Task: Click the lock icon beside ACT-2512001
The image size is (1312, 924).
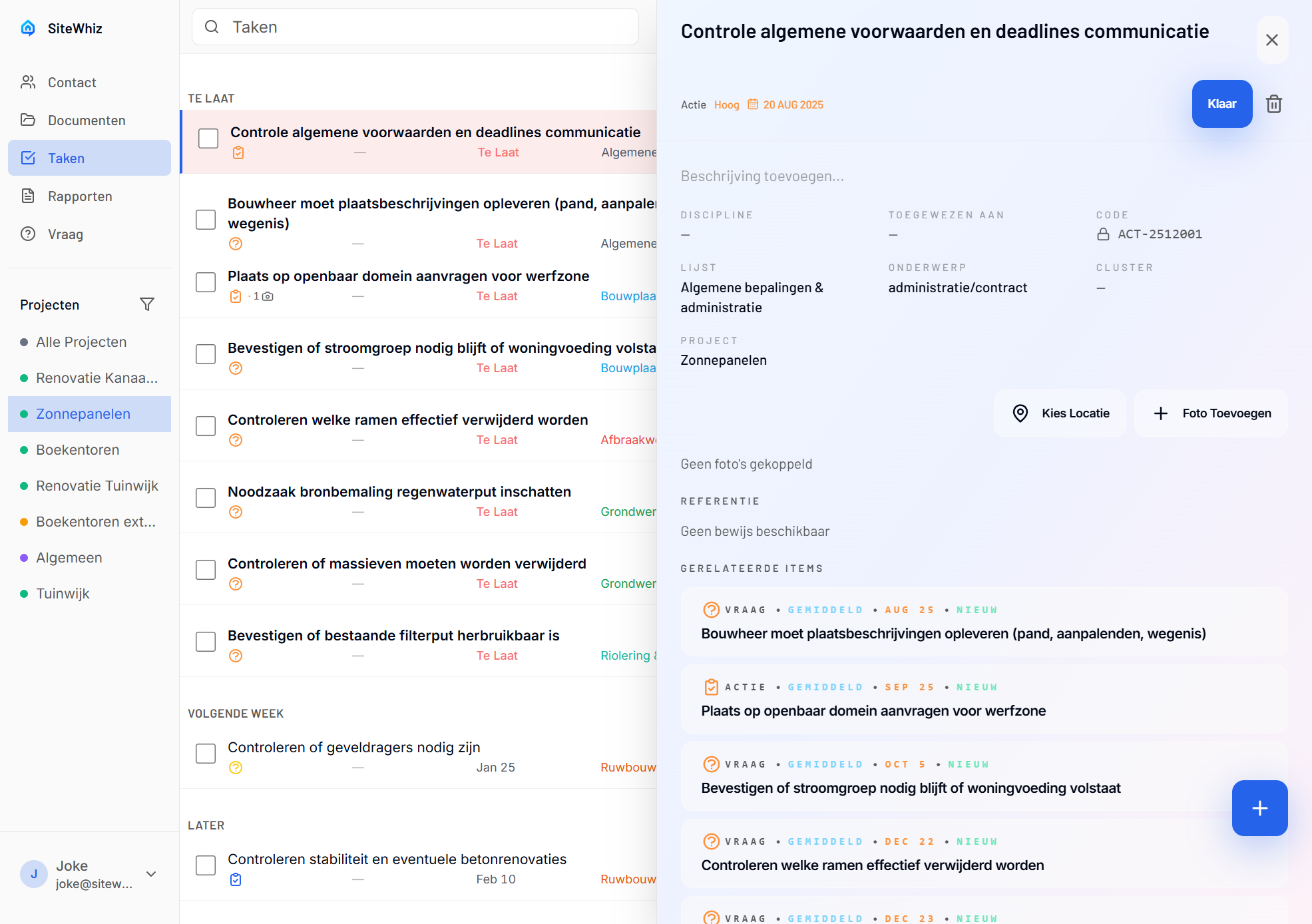Action: pyautogui.click(x=1103, y=234)
